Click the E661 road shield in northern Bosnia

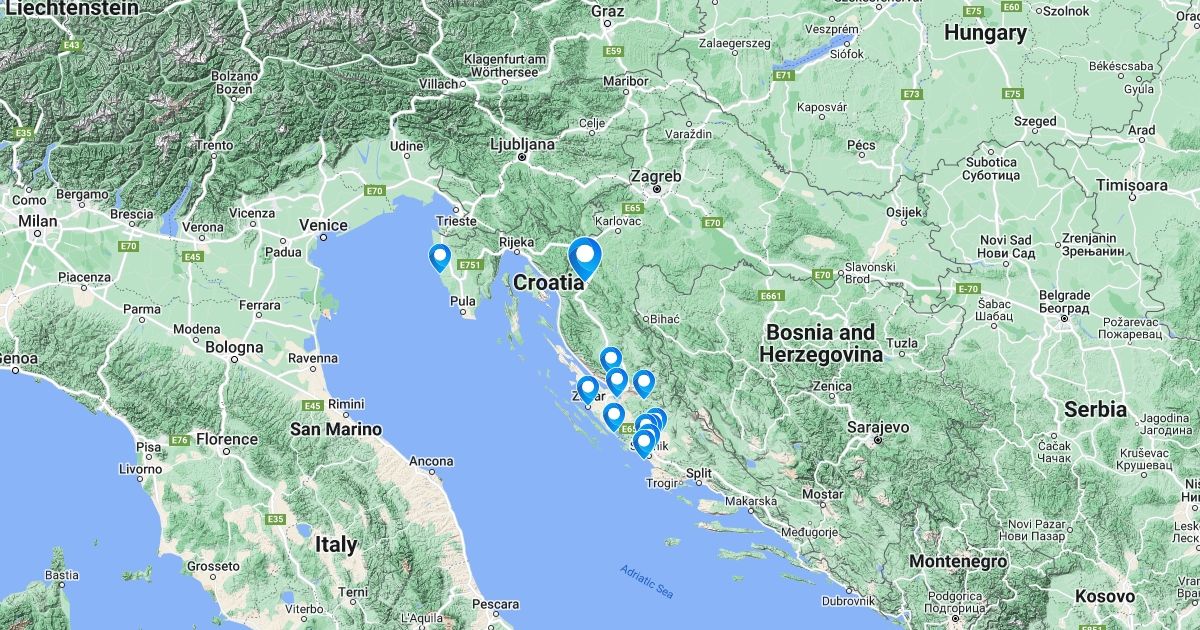tap(770, 296)
